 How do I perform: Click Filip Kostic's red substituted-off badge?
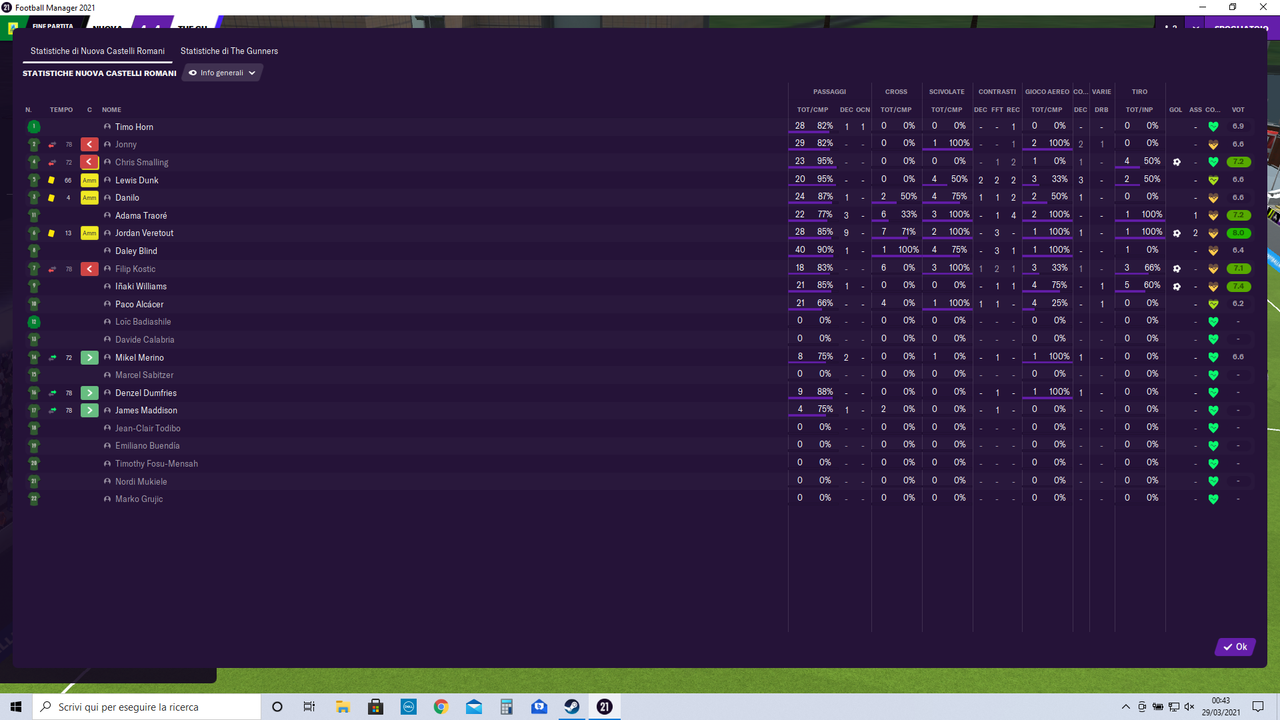click(89, 269)
